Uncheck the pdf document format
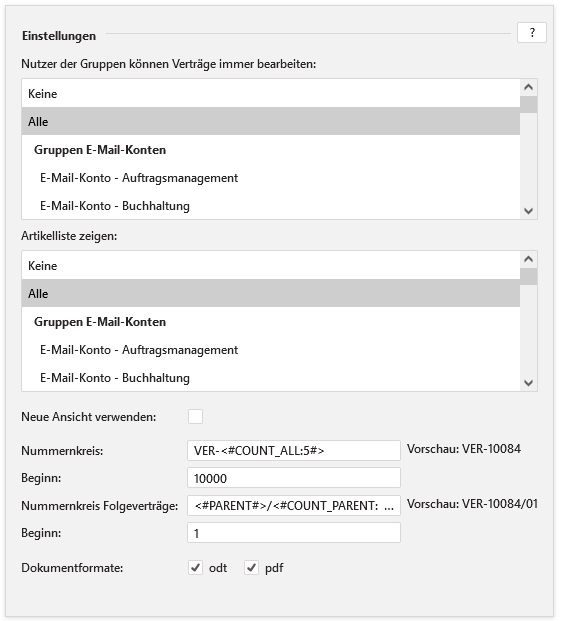Image resolution: width=561 pixels, height=621 pixels. [251, 568]
